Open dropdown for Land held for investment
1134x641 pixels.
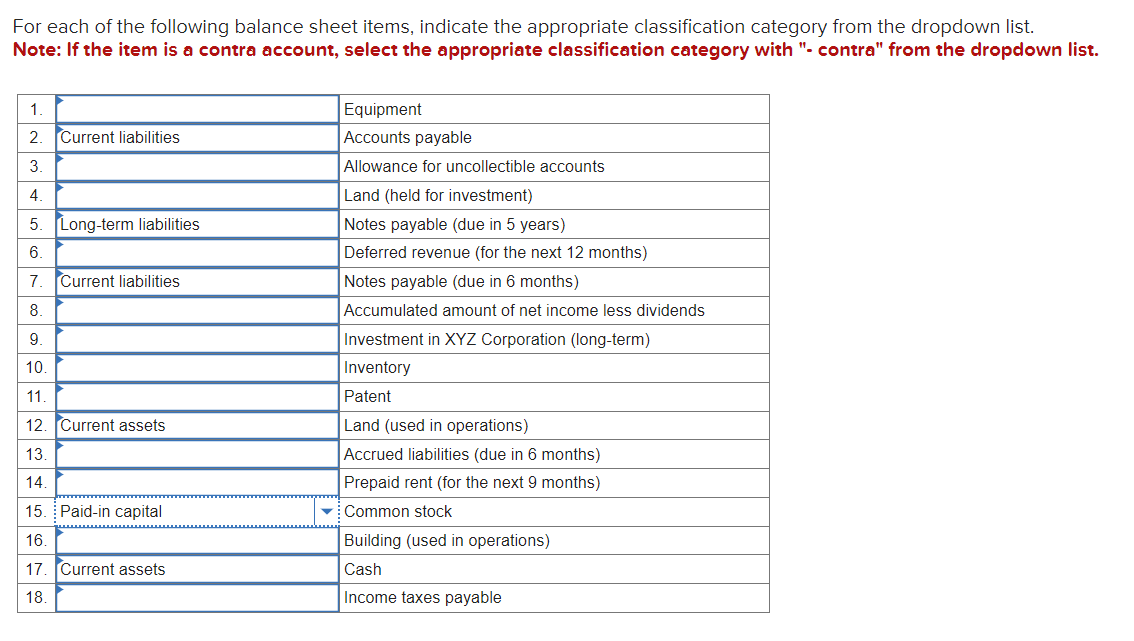(x=195, y=195)
